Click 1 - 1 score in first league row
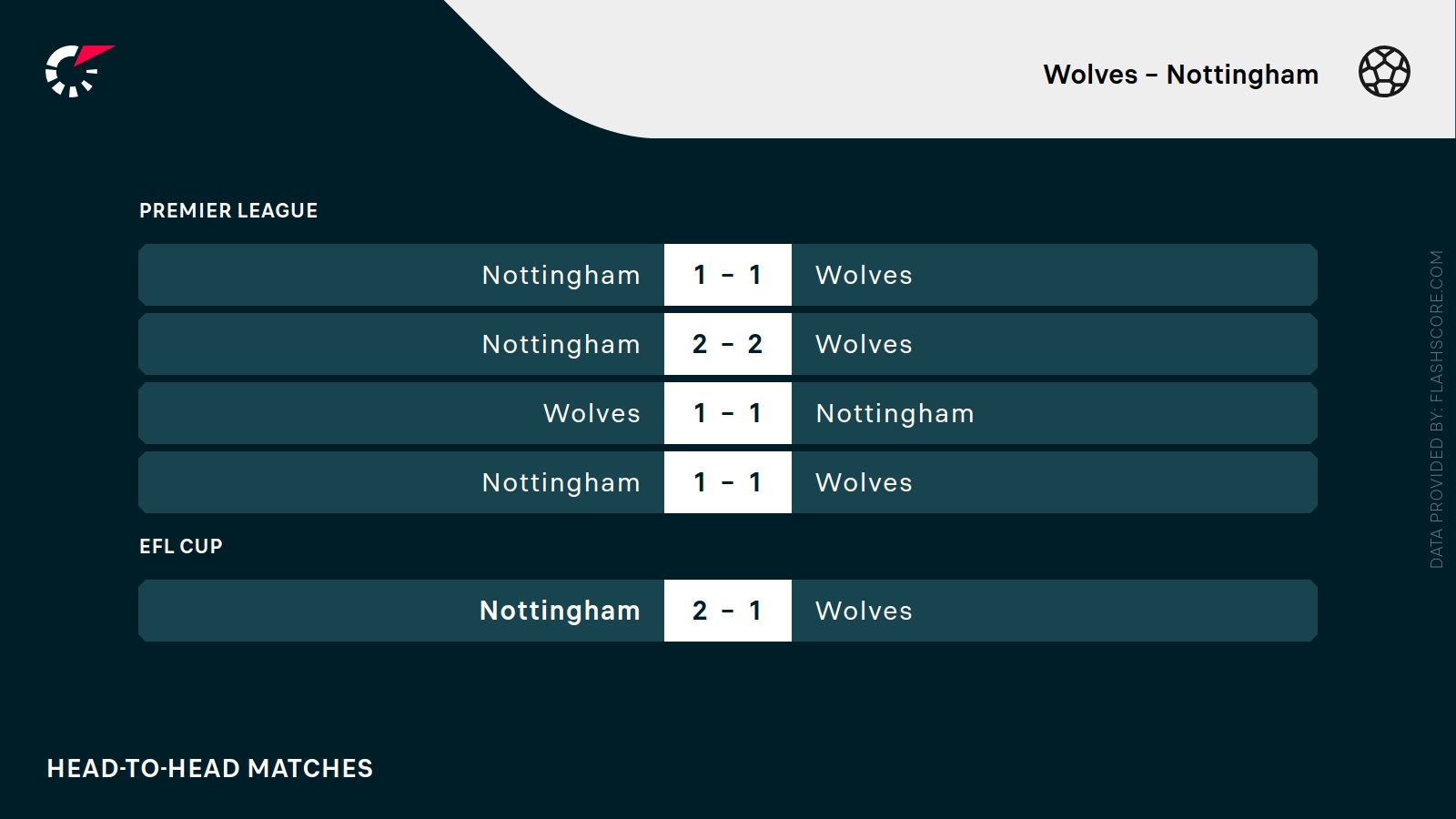 coord(727,275)
